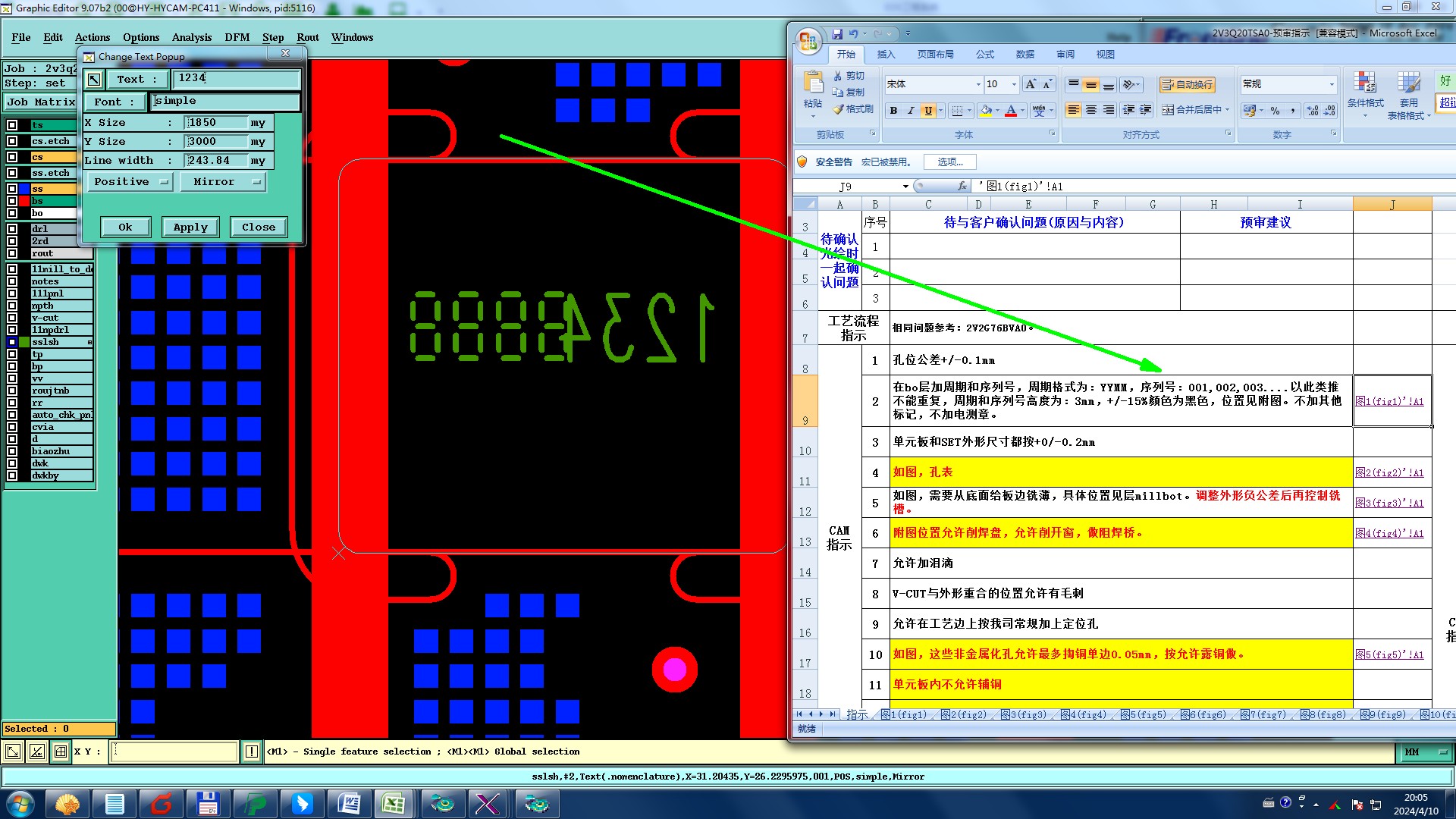This screenshot has width=1456, height=819.
Task: Toggle the ts layer checkbox
Action: 12,125
